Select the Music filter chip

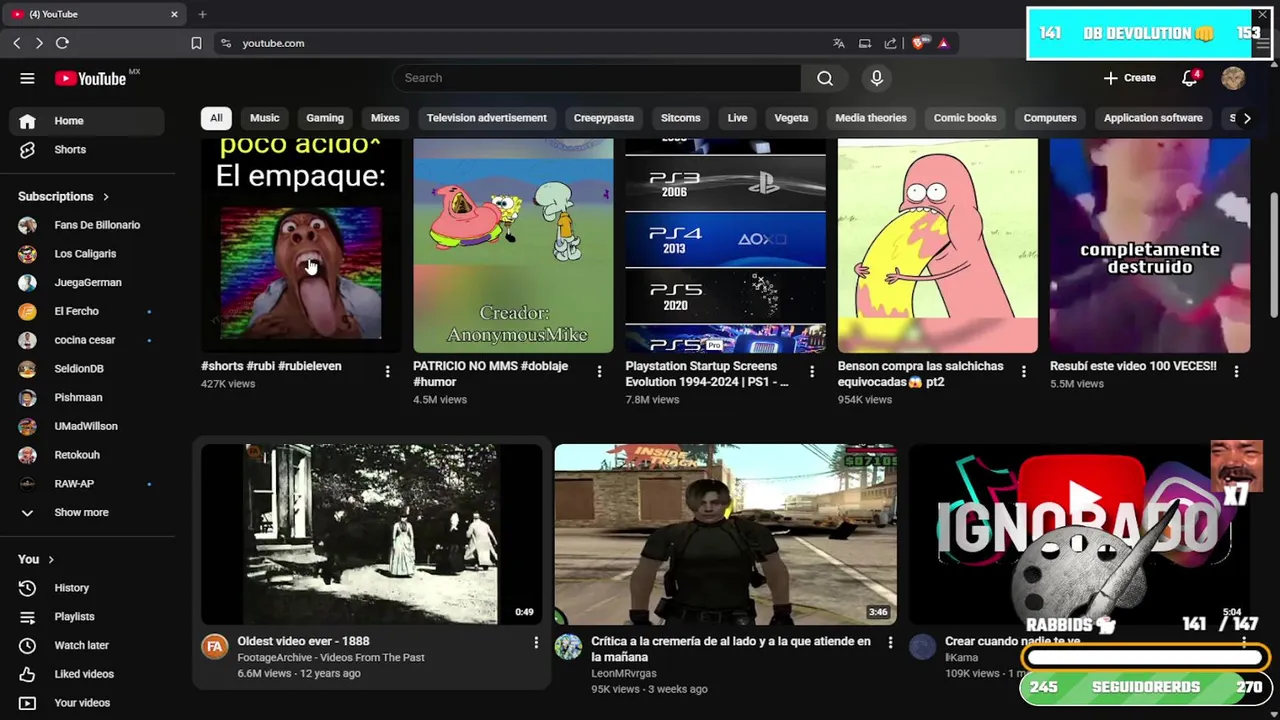pos(264,118)
